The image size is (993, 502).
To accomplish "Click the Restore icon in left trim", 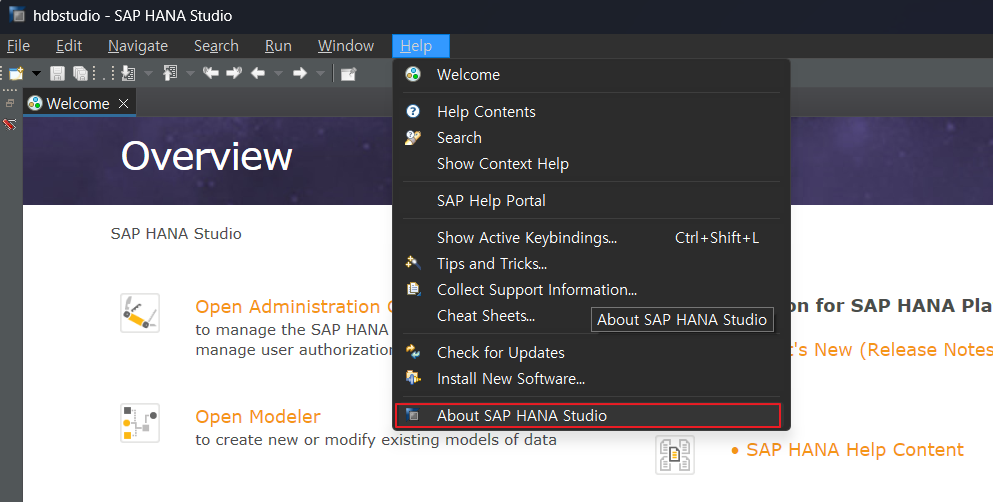I will tap(10, 103).
